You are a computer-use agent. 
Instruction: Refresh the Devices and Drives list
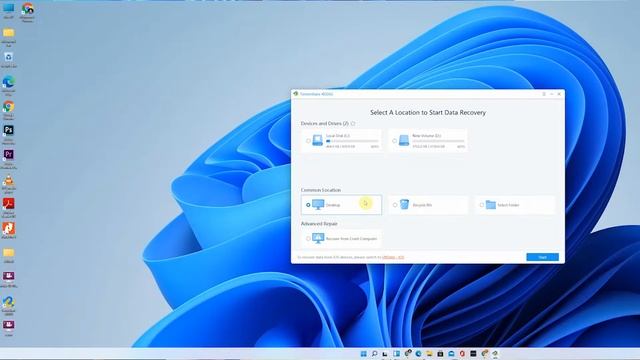(x=353, y=123)
